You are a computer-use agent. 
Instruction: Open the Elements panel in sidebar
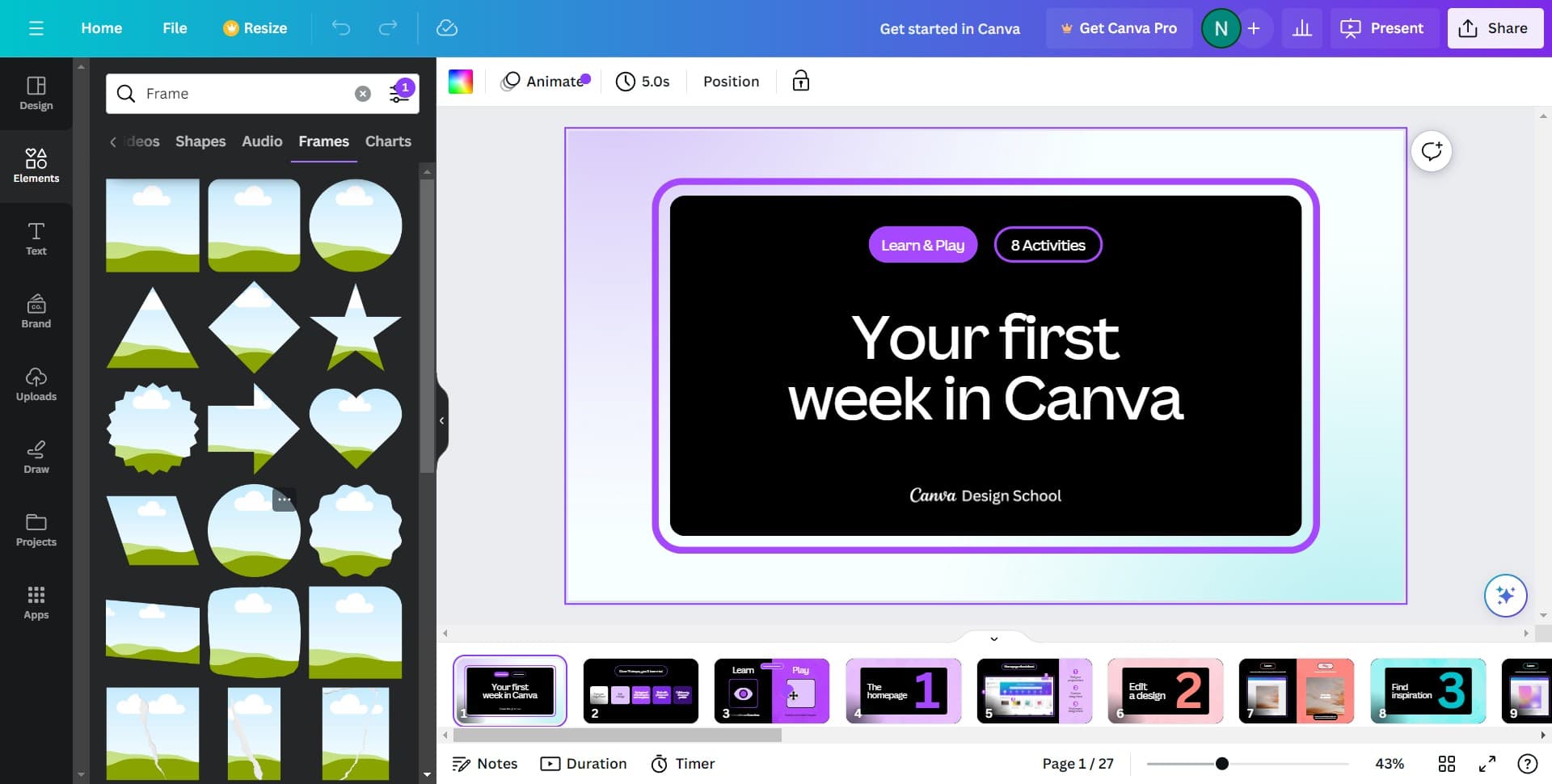(x=36, y=165)
